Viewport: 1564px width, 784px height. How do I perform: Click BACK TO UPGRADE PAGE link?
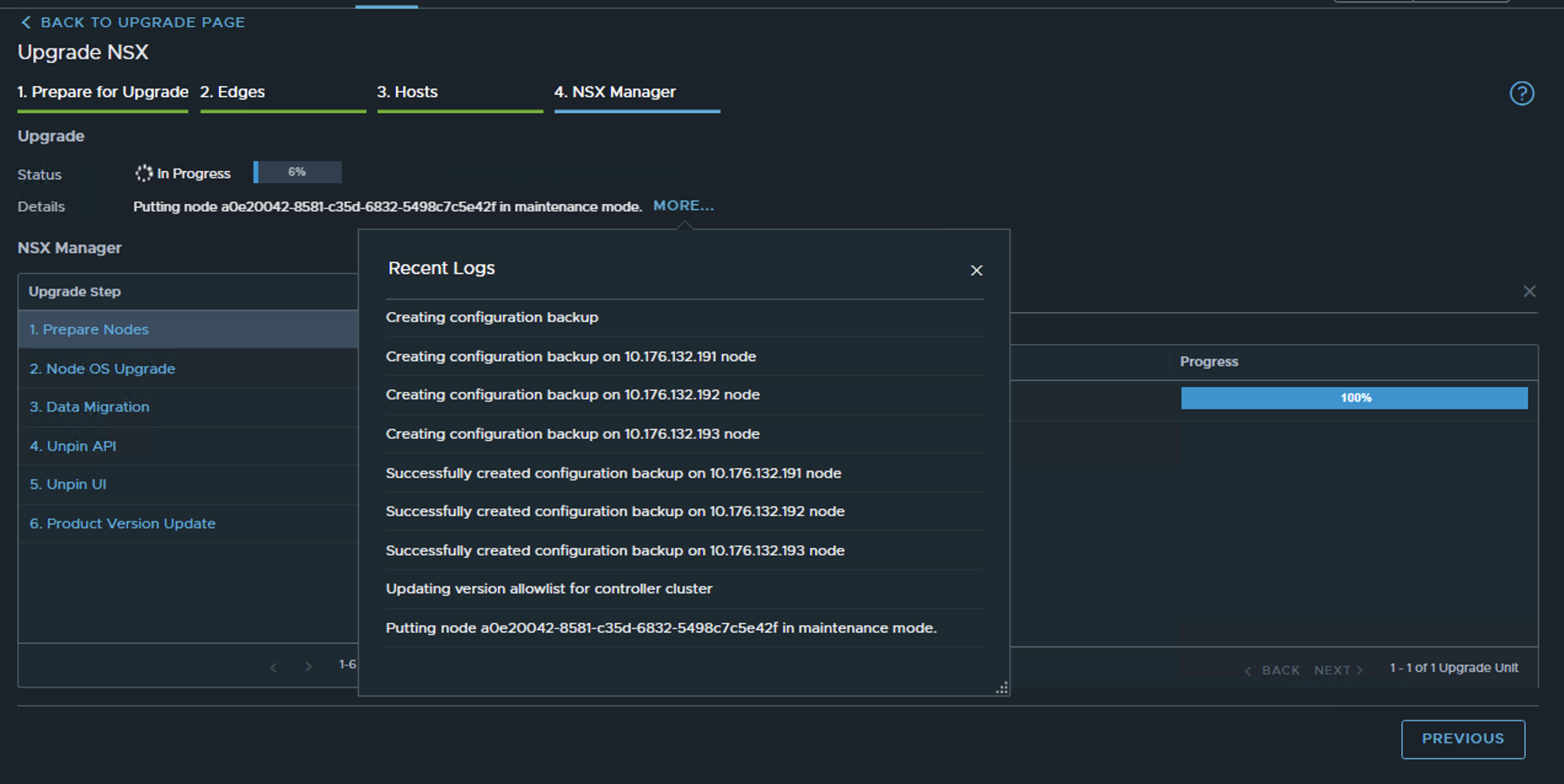142,23
